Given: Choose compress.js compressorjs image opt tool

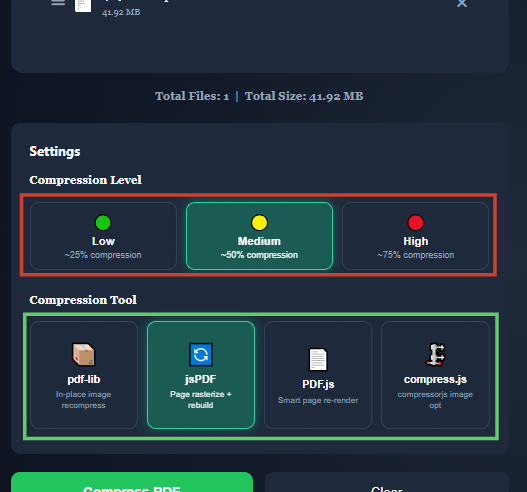Looking at the screenshot, I should 435,375.
